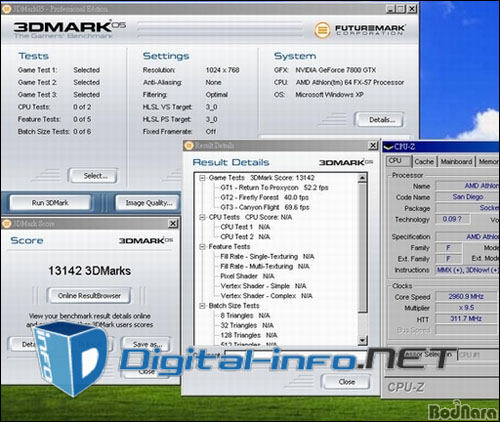The width and height of the screenshot is (500, 422).
Task: Click the Run 3DMark button
Action: 50,203
